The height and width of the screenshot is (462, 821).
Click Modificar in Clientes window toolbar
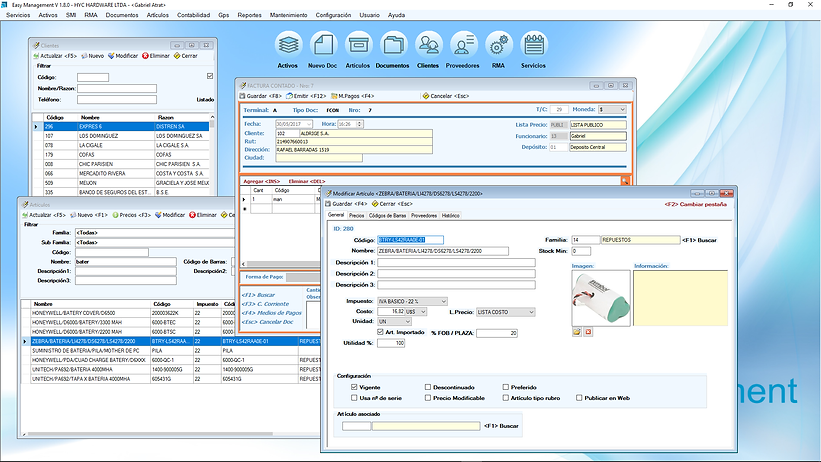click(x=123, y=56)
